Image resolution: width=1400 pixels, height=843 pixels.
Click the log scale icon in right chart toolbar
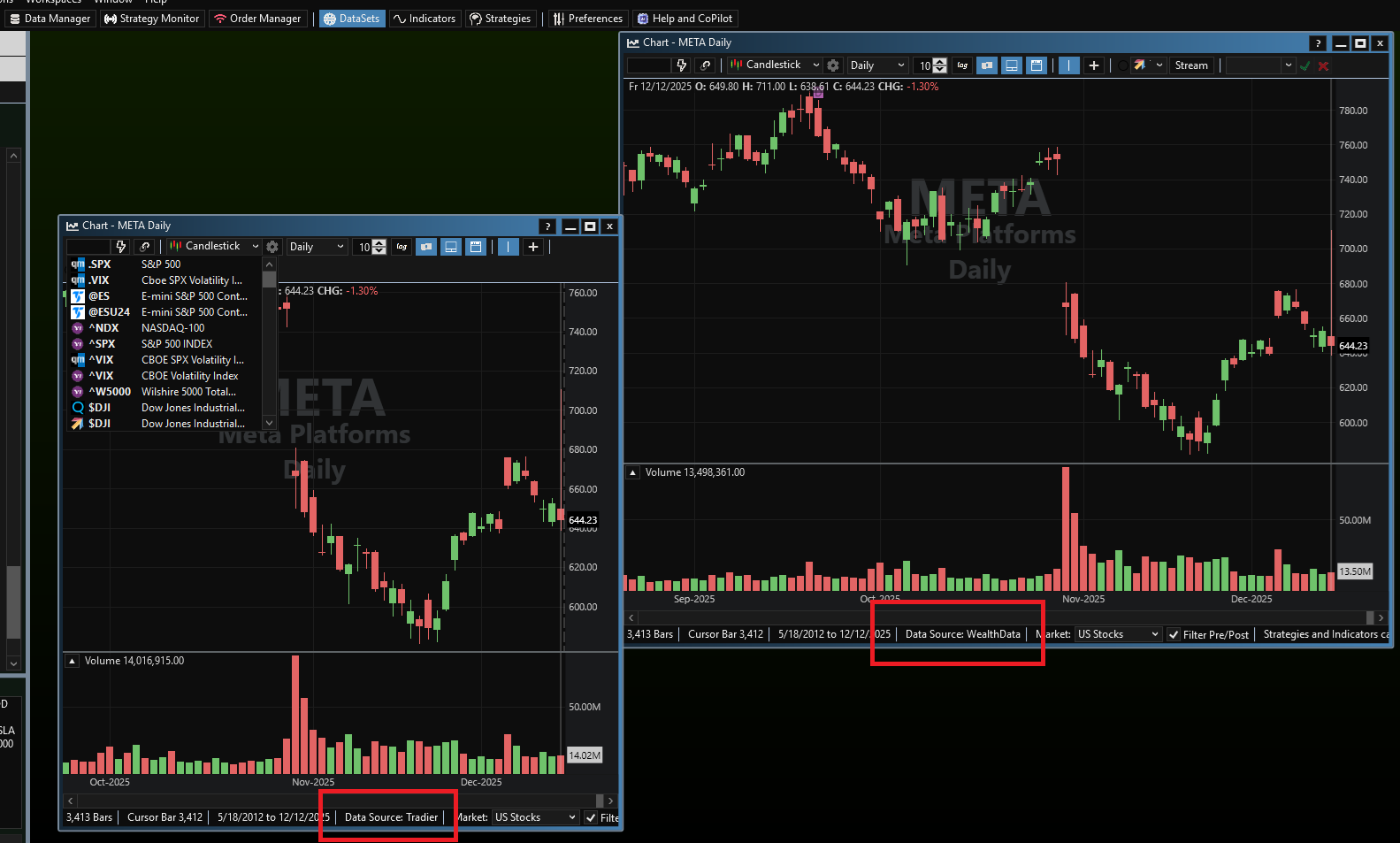coord(962,65)
